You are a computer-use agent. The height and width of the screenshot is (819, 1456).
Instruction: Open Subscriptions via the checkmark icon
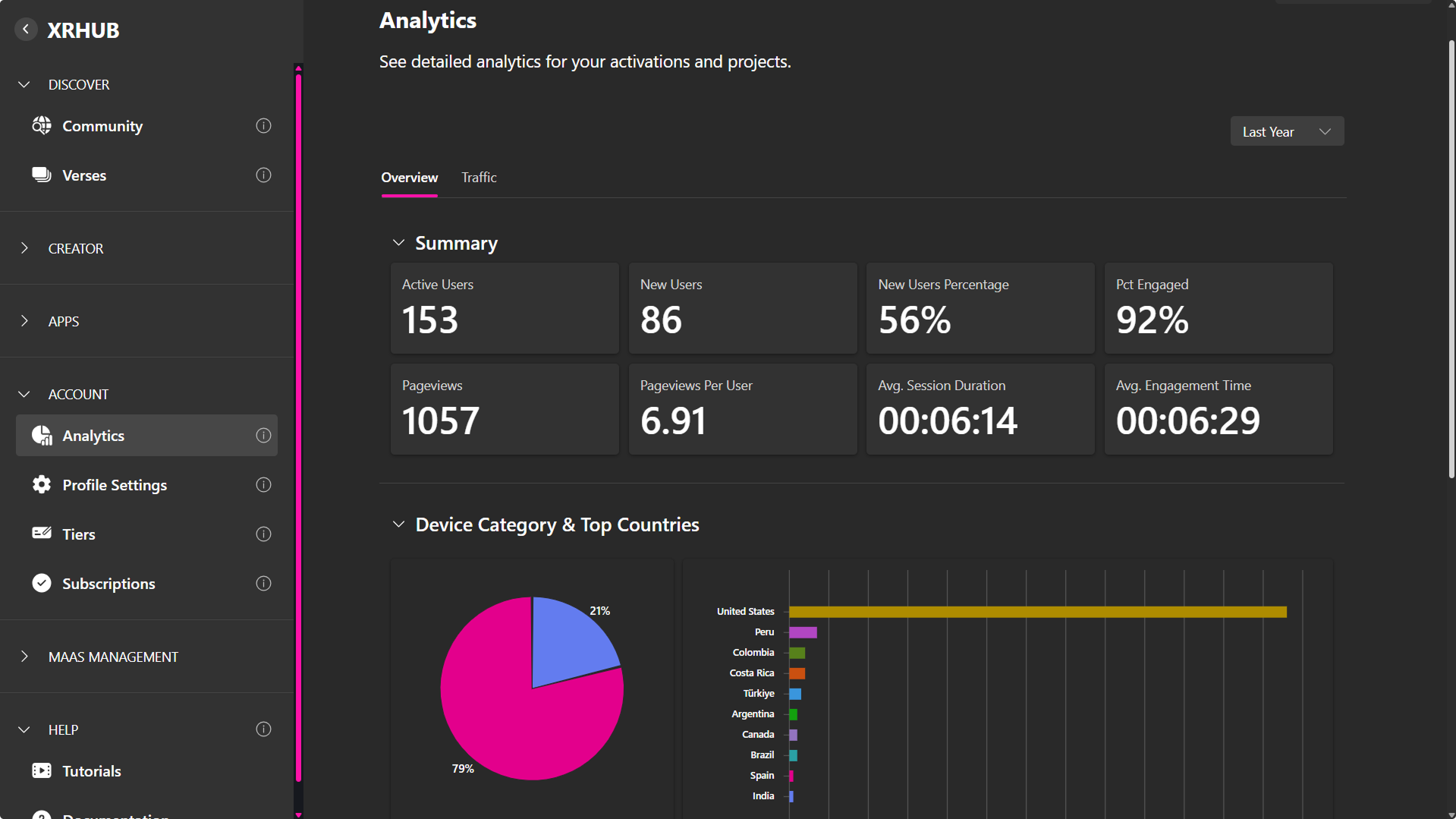(42, 583)
